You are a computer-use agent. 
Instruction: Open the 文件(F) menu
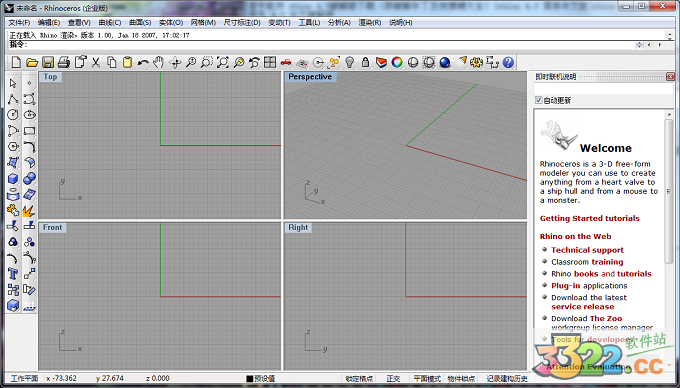tap(20, 23)
